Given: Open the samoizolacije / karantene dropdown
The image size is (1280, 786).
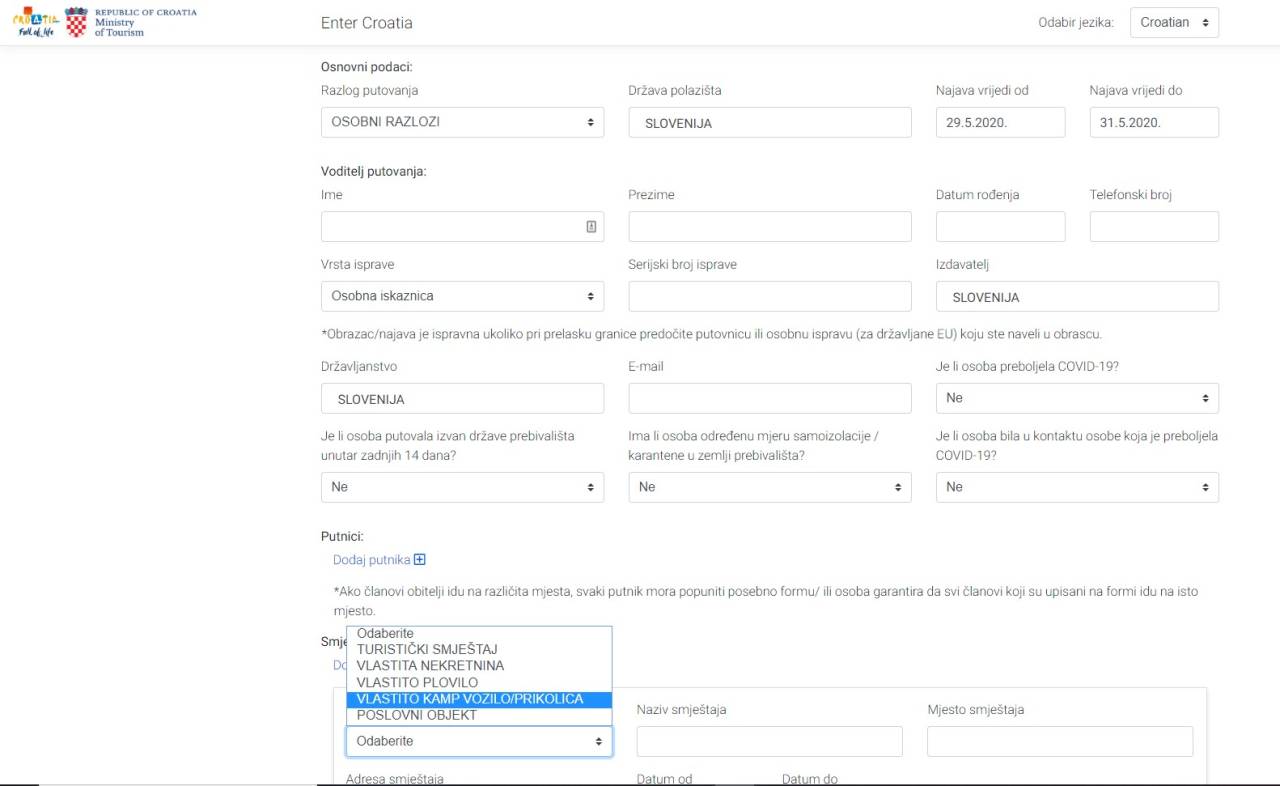Looking at the screenshot, I should [x=769, y=487].
